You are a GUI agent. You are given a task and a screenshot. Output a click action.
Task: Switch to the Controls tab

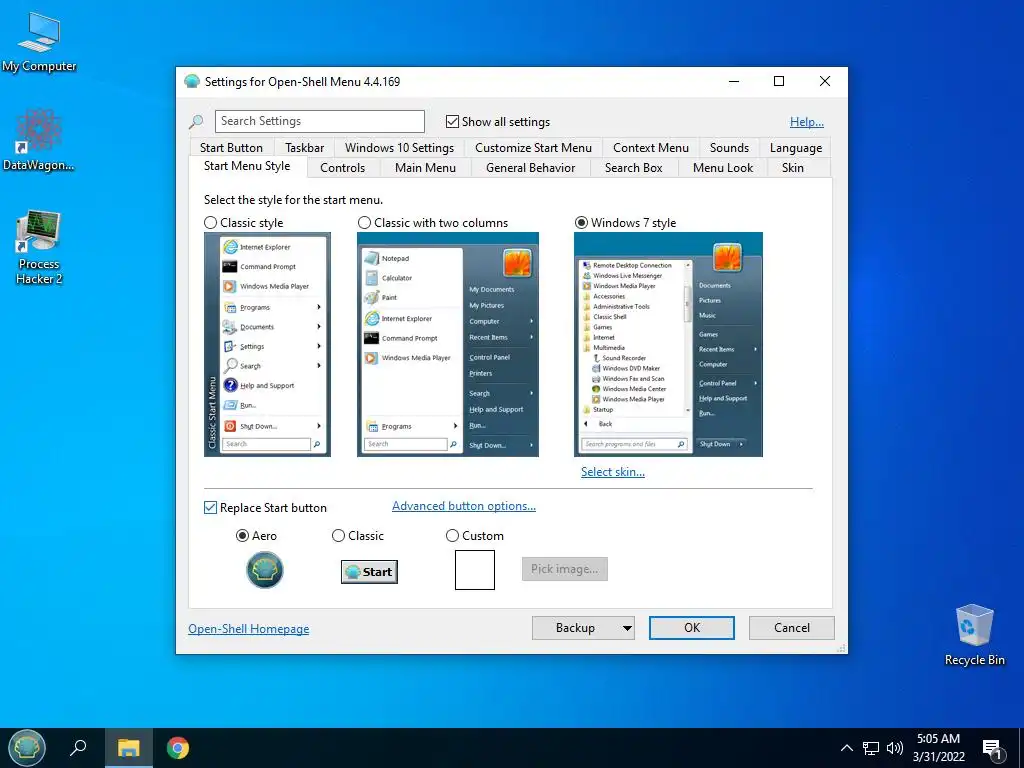(x=342, y=168)
